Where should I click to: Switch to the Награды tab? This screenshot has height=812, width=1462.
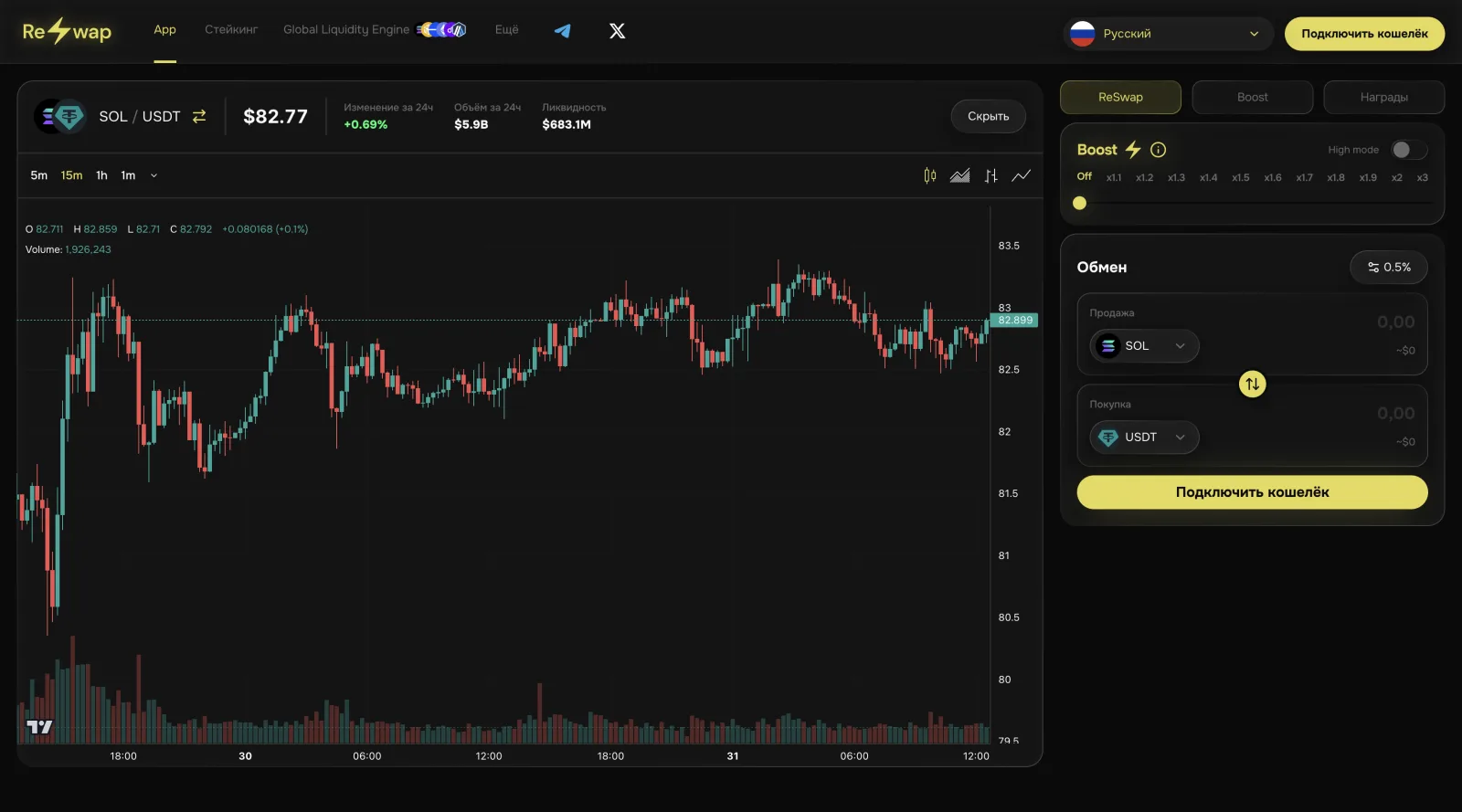coord(1384,97)
